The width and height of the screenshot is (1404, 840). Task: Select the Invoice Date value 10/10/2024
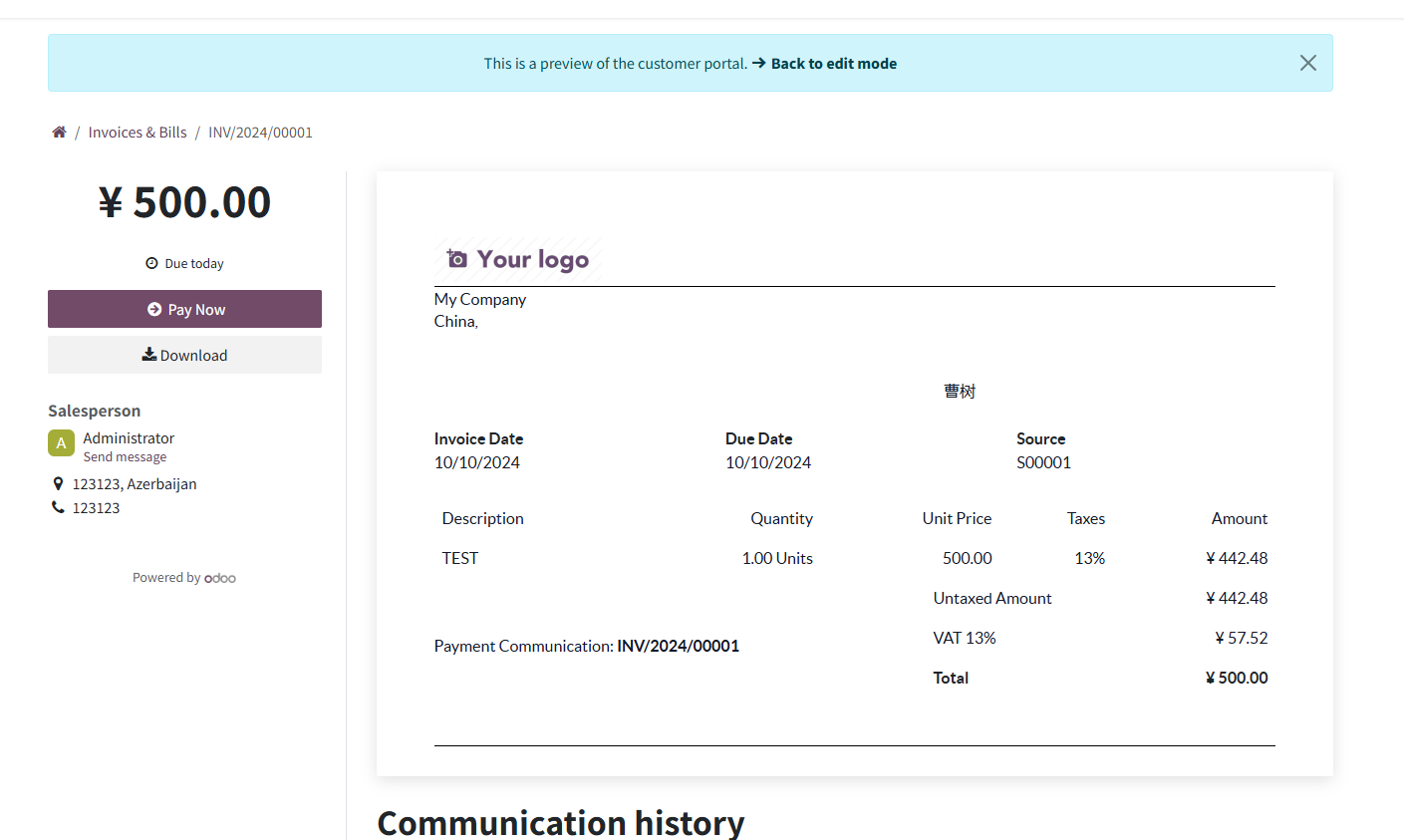click(x=477, y=462)
